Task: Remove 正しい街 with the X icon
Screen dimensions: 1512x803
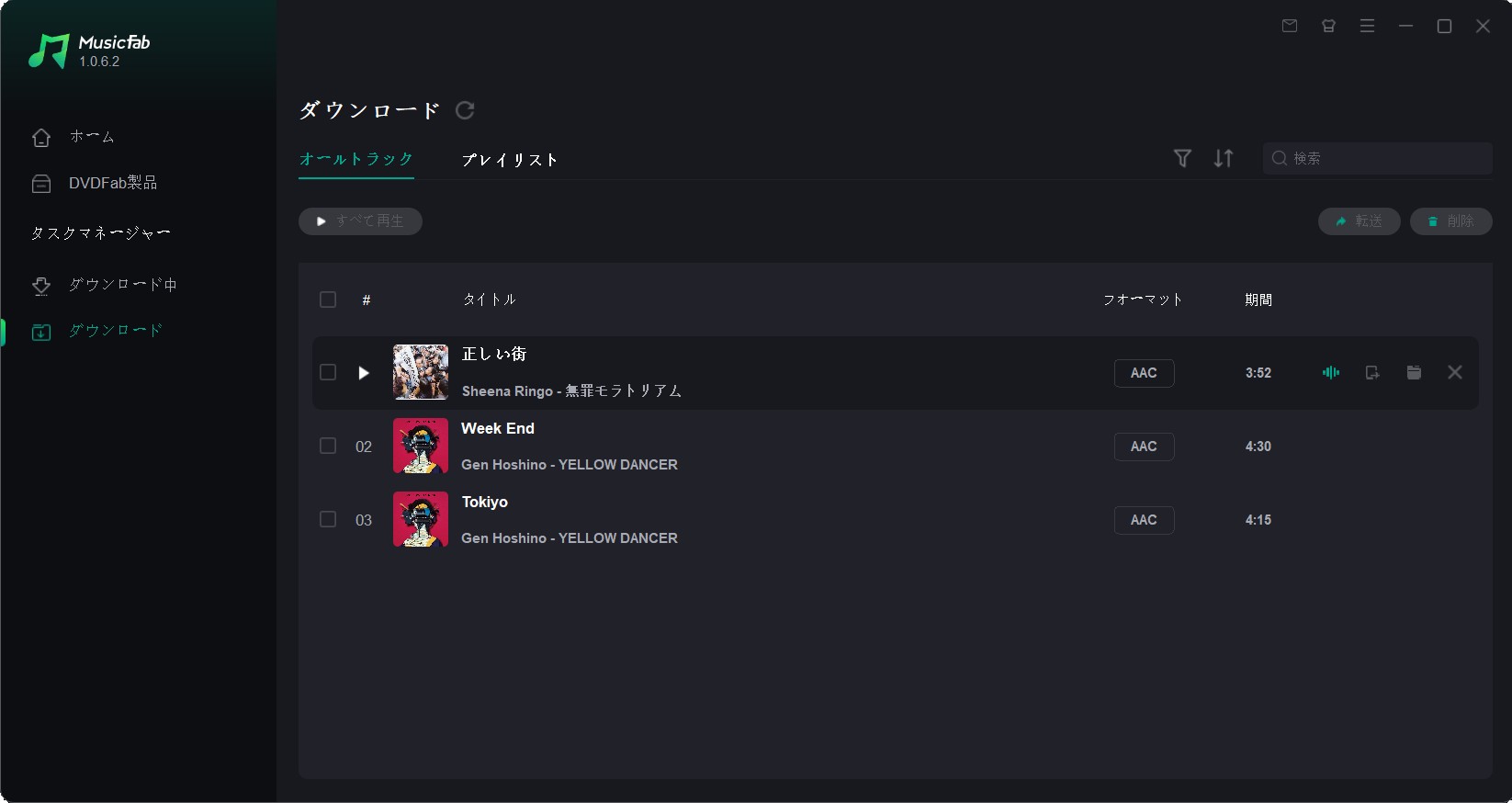Action: pyautogui.click(x=1455, y=372)
